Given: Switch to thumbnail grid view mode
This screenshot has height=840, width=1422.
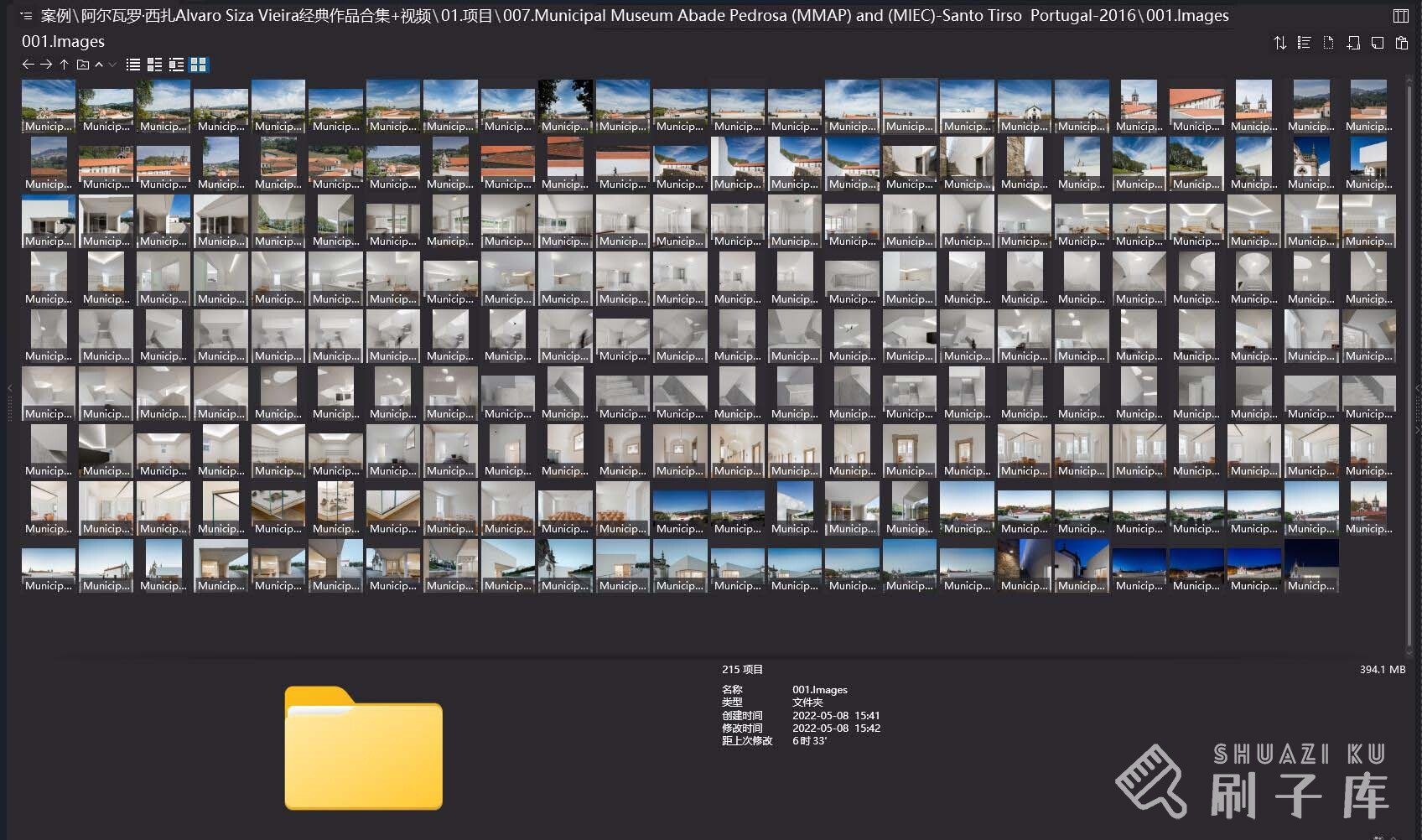Looking at the screenshot, I should [199, 65].
